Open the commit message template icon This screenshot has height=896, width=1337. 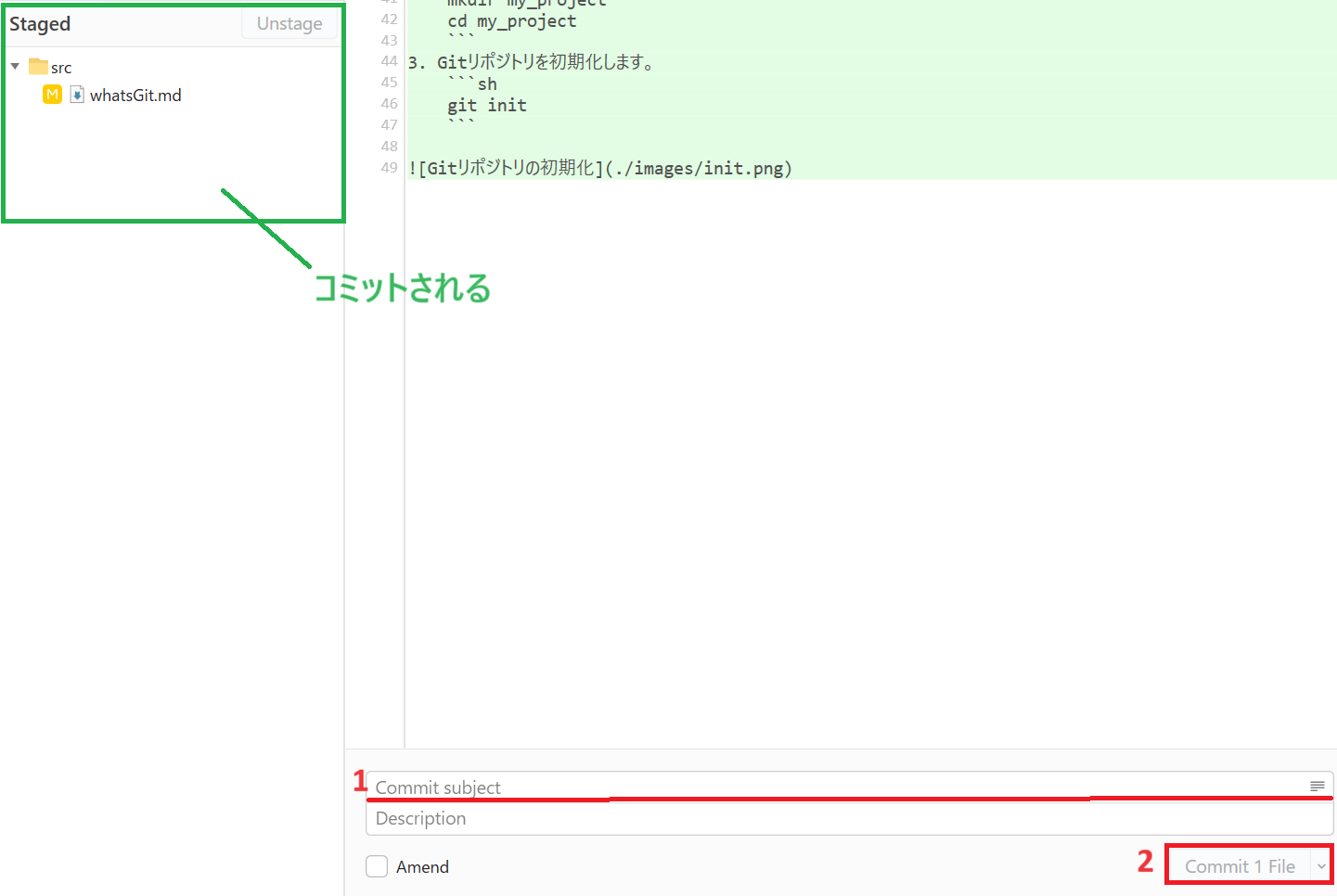pos(1318,786)
